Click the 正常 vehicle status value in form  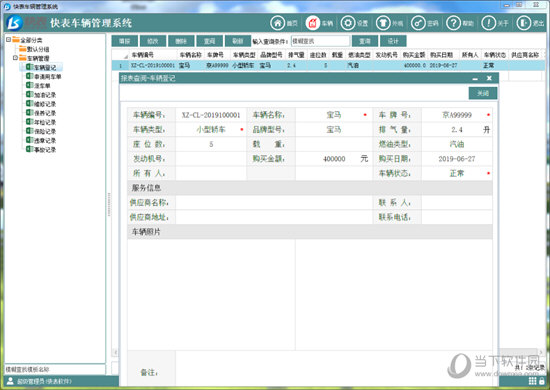click(x=457, y=173)
